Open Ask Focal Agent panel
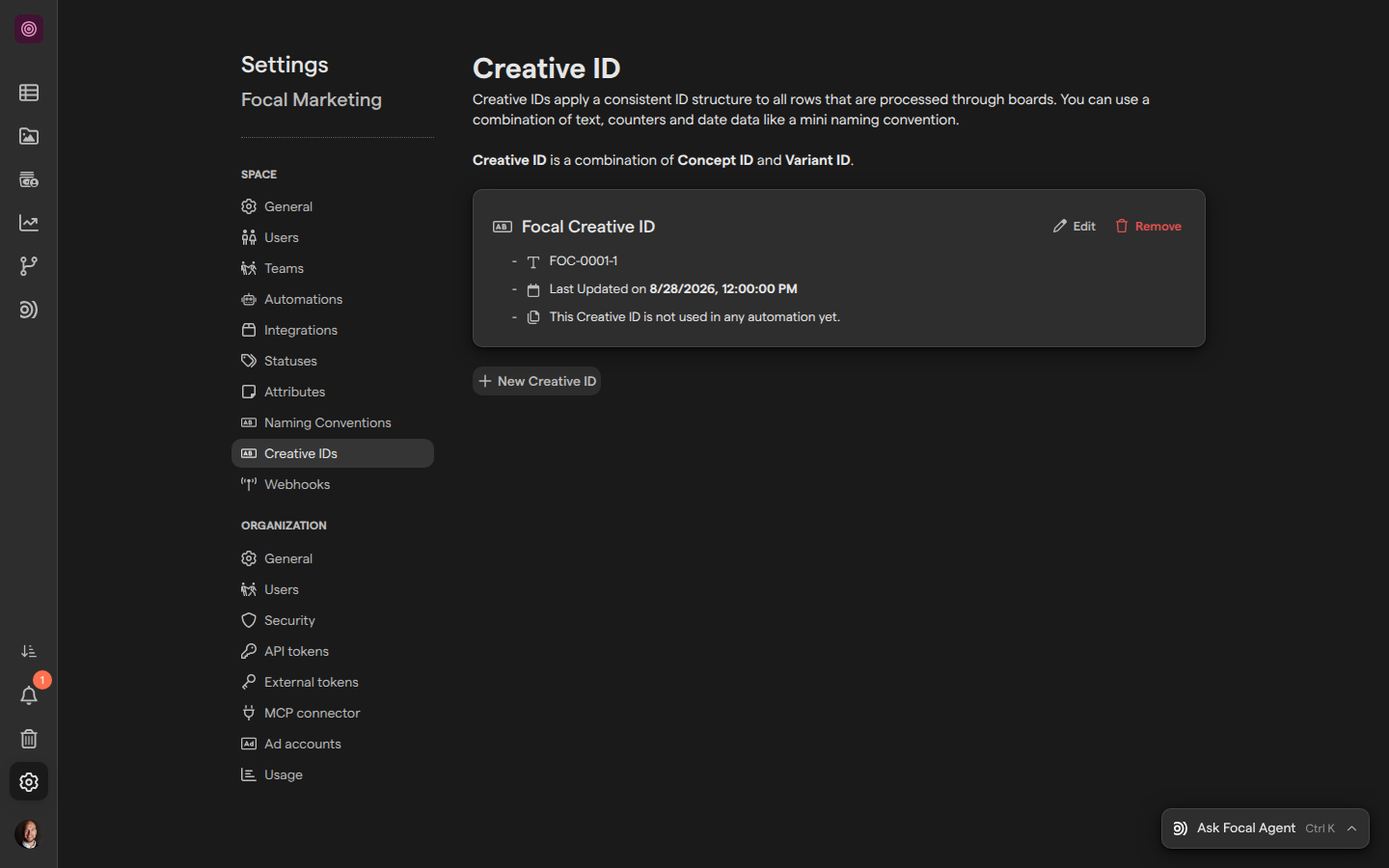 click(1265, 828)
